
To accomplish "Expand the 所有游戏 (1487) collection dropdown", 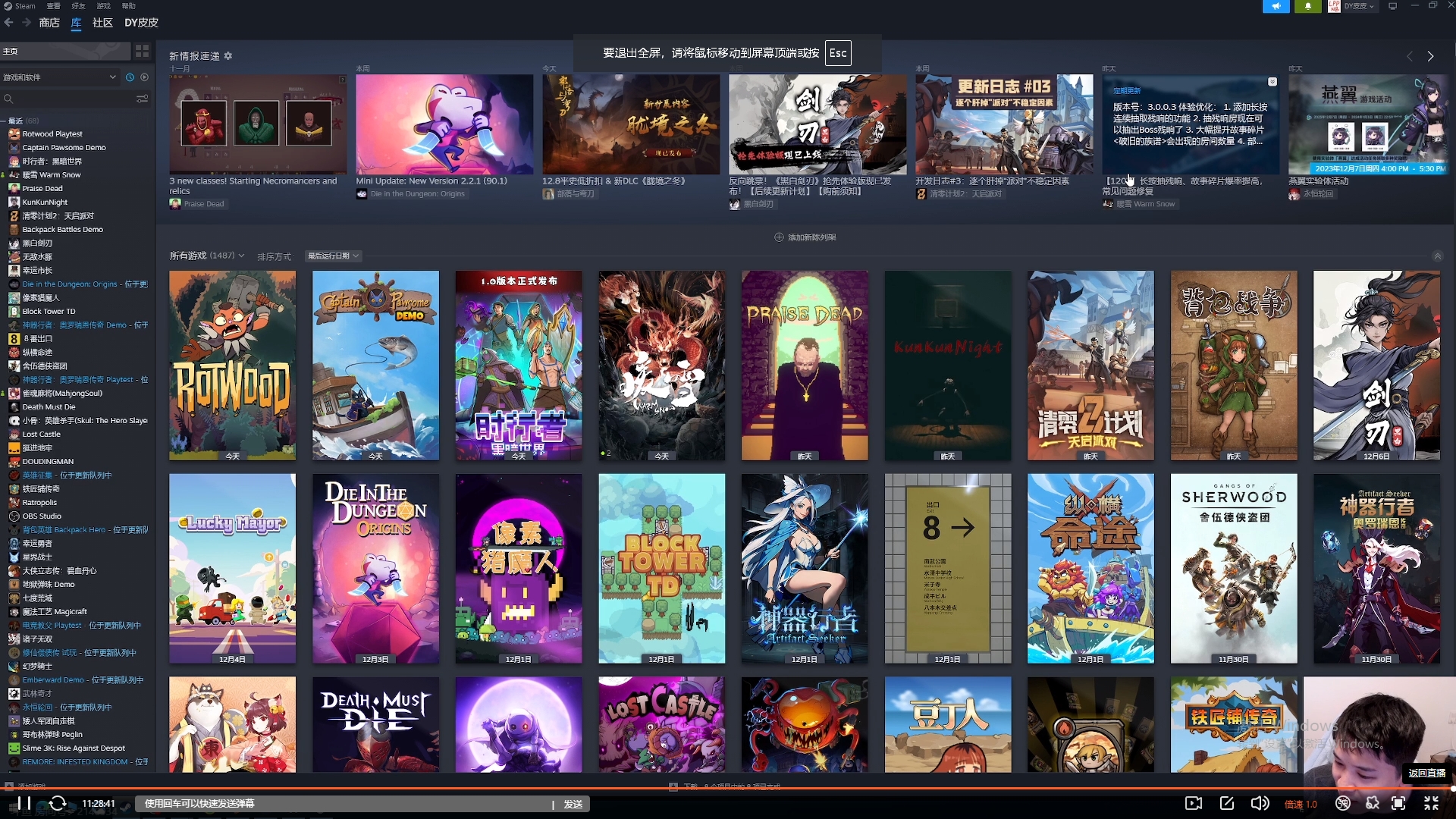I will click(x=206, y=256).
